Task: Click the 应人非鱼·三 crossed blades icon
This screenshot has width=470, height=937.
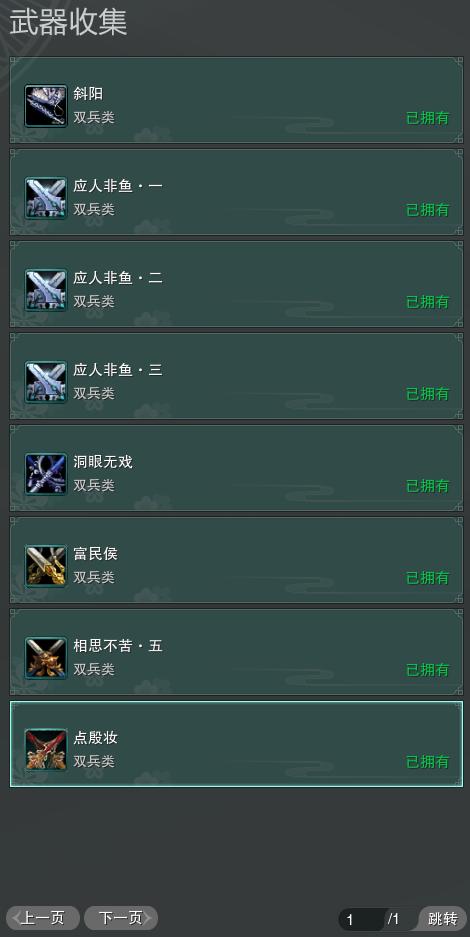Action: 45,382
